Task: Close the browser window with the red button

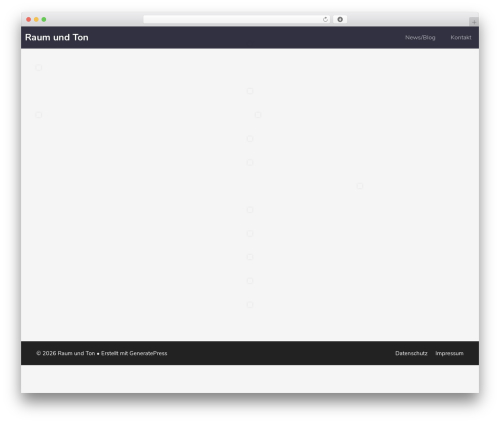Action: tap(29, 19)
